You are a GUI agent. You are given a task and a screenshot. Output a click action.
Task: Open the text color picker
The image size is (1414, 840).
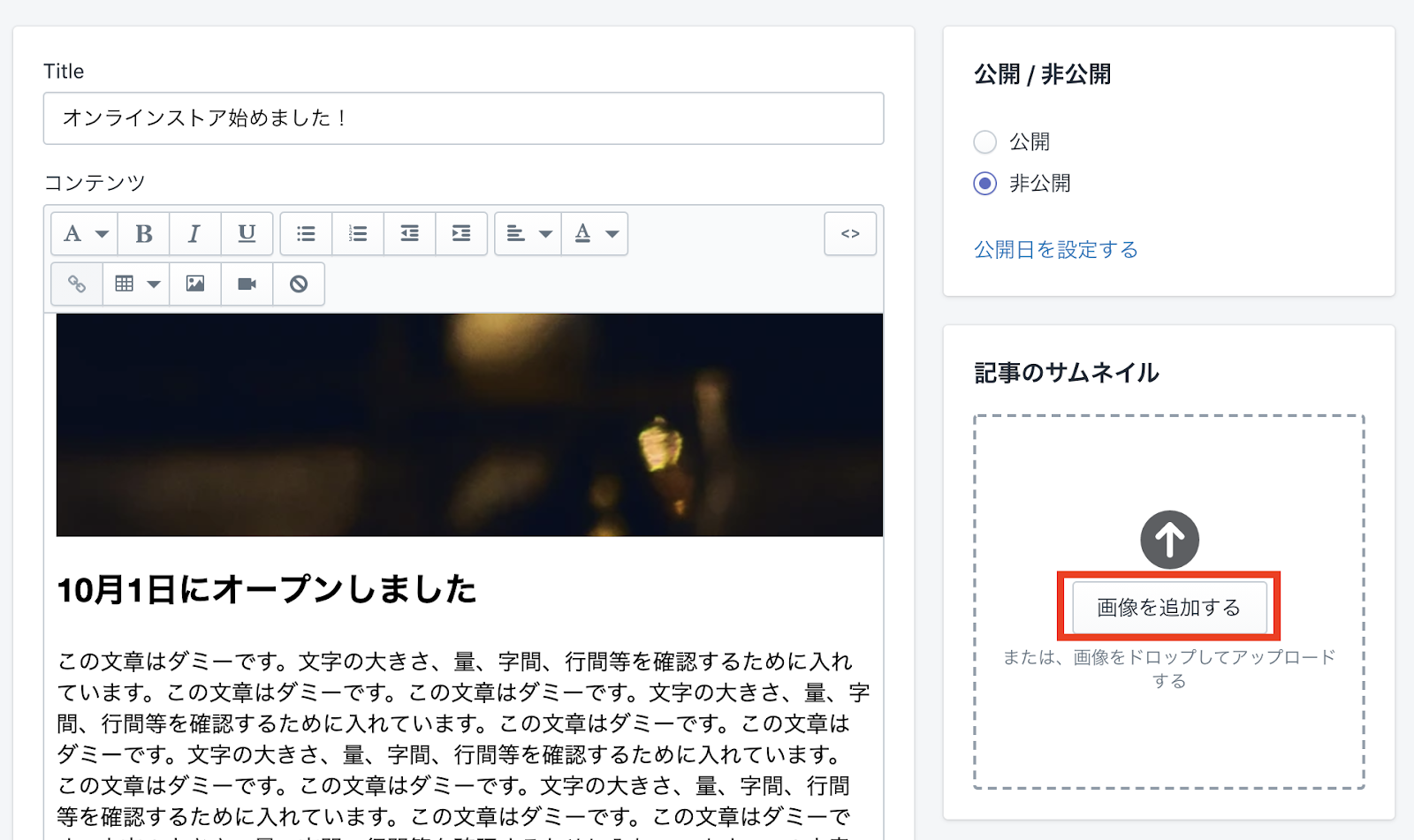(x=596, y=234)
